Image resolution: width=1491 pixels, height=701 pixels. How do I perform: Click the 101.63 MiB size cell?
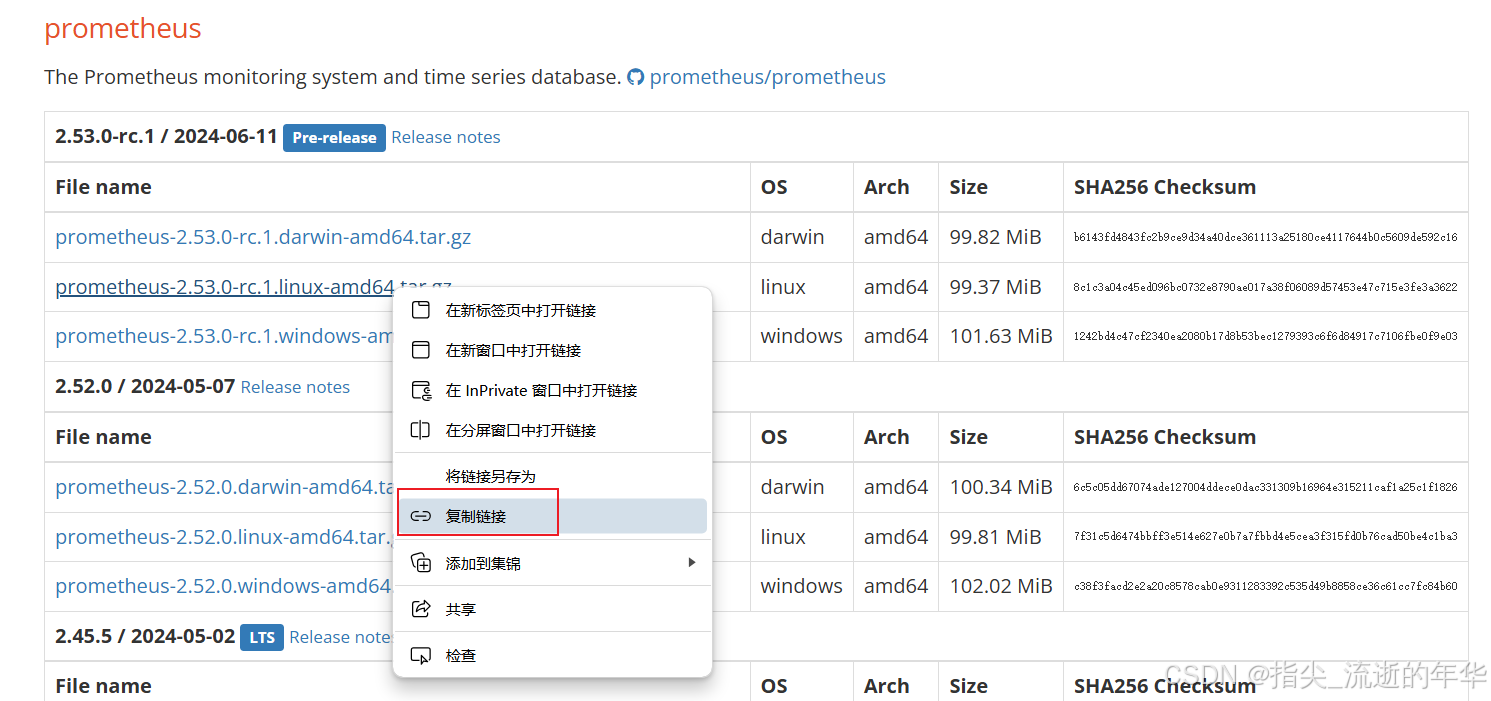1001,336
